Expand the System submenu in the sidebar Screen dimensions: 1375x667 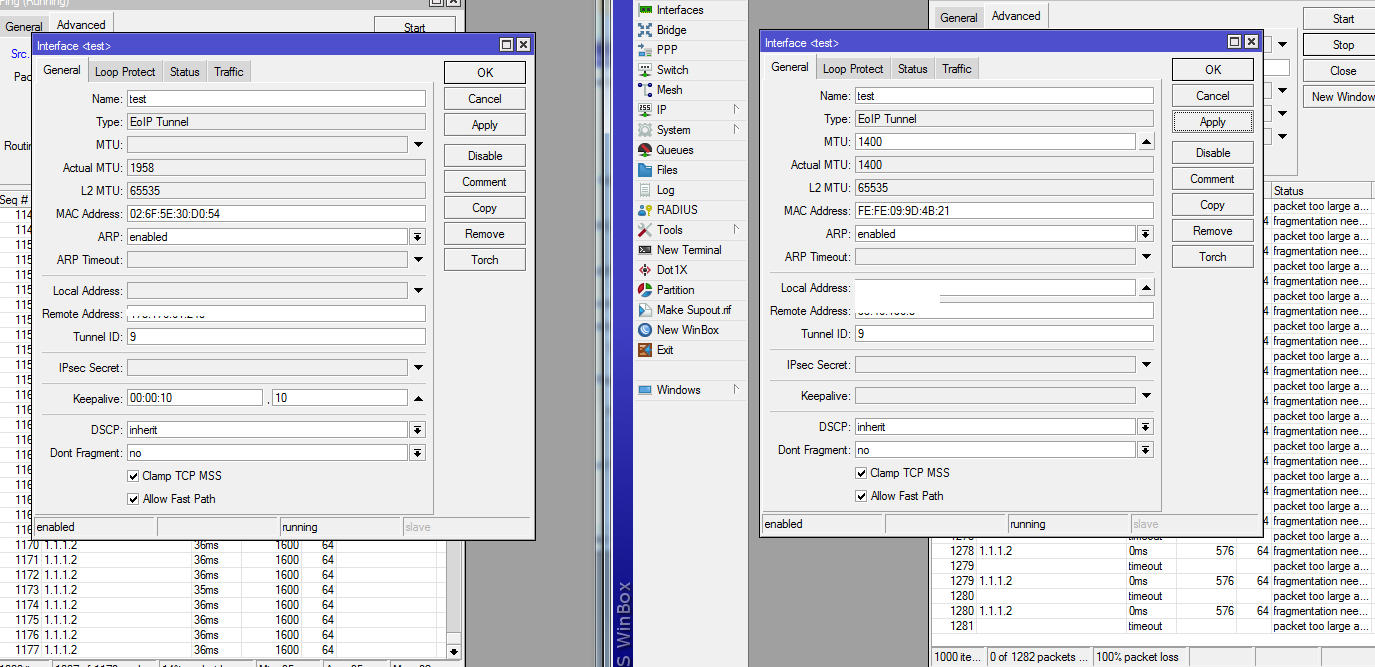[x=690, y=130]
